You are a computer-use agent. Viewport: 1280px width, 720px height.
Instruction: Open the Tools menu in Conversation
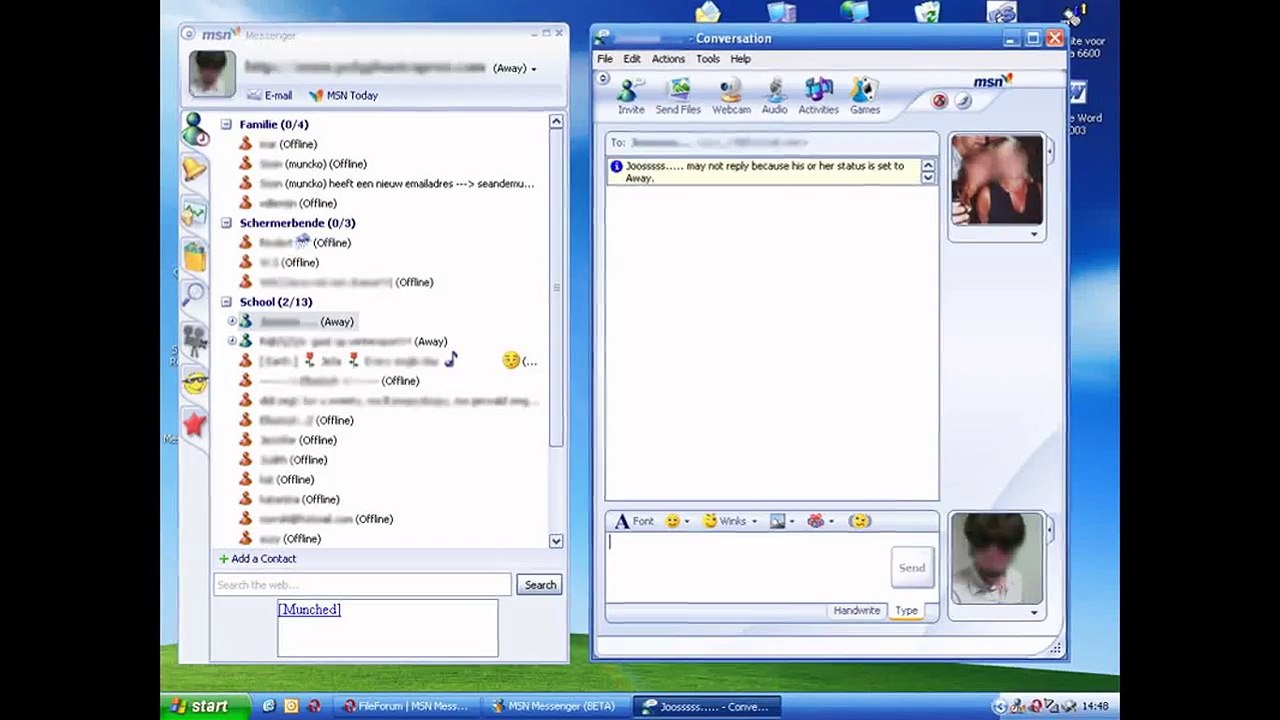coord(708,59)
